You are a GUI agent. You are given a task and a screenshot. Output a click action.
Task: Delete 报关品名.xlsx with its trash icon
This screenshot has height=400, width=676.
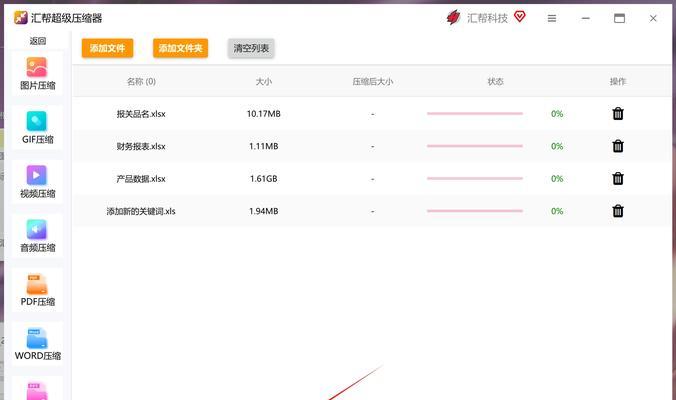tap(618, 114)
